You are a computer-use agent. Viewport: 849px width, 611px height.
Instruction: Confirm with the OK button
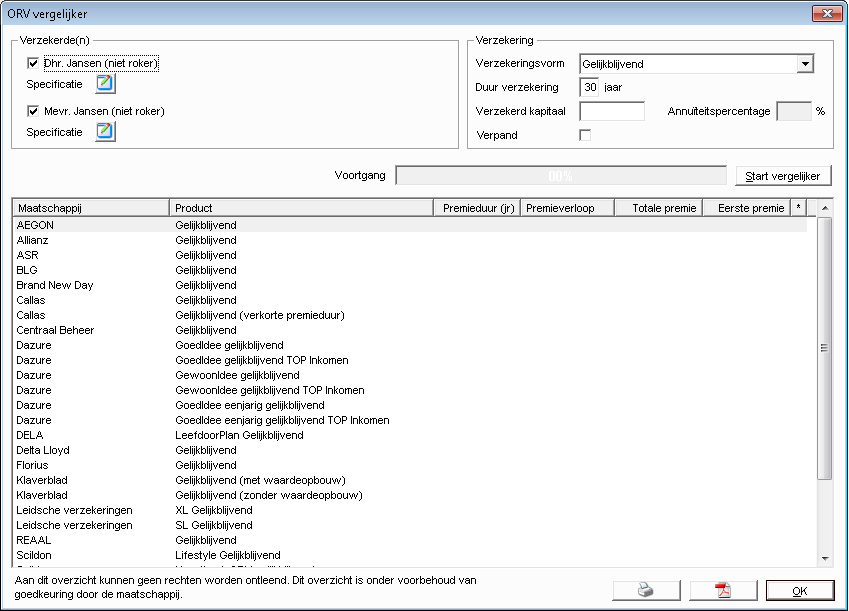click(800, 590)
